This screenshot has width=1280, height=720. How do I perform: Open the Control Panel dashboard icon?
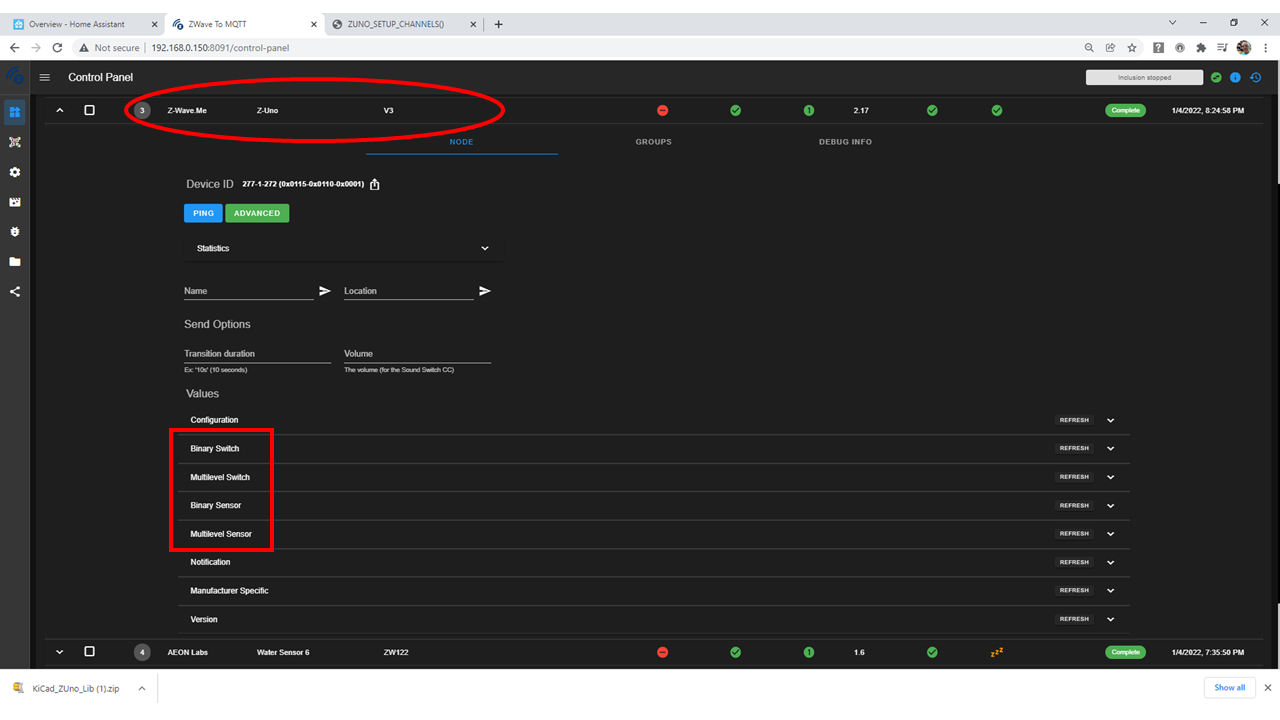[14, 112]
